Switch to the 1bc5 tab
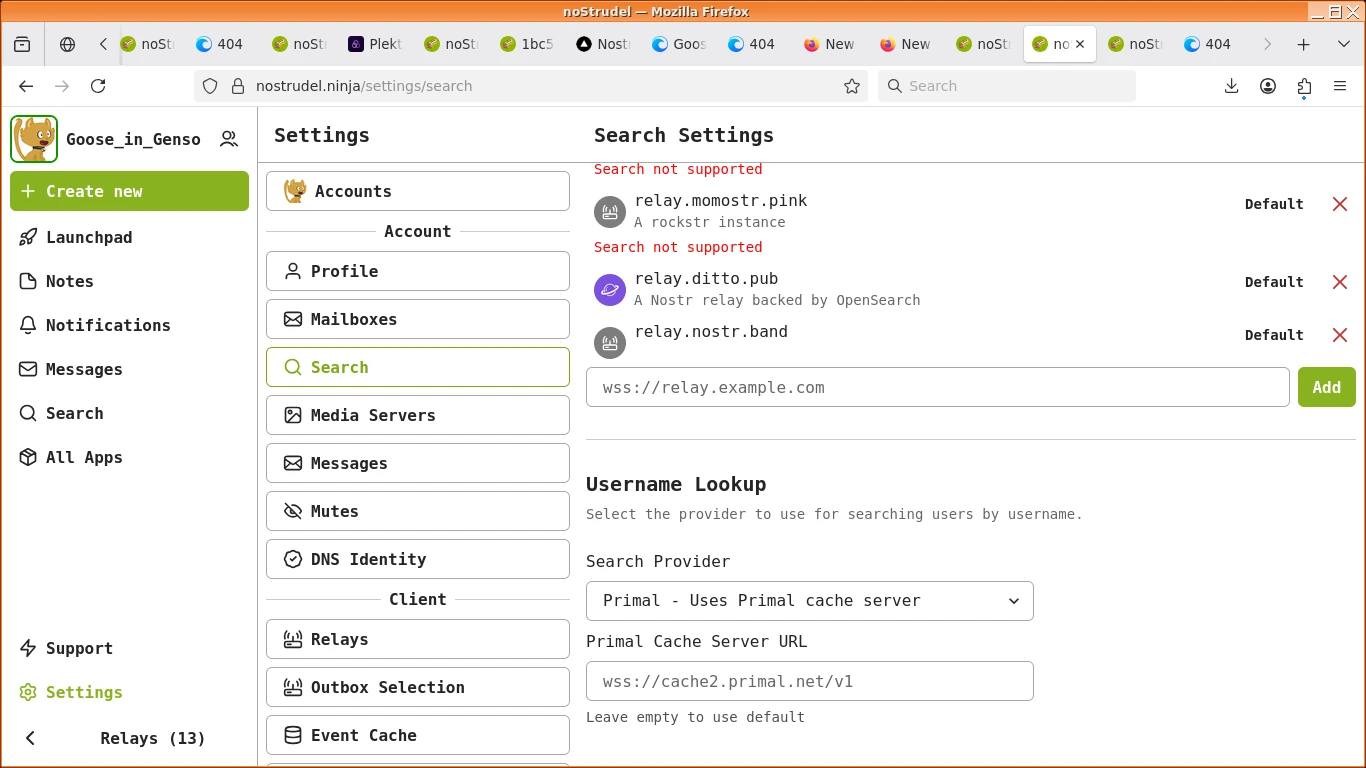The height and width of the screenshot is (768, 1366). pos(528,44)
